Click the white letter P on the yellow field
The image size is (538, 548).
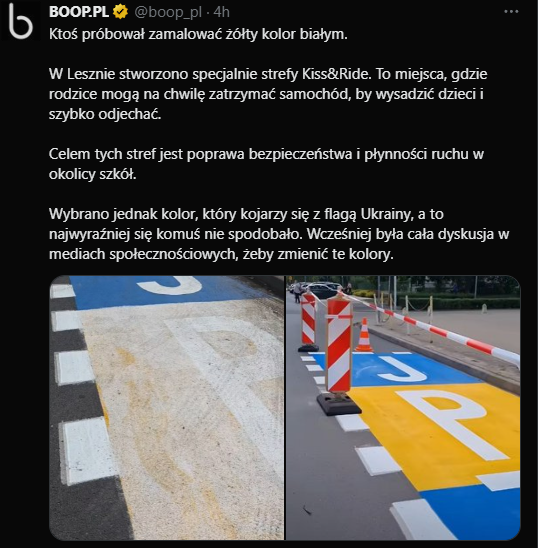452,422
